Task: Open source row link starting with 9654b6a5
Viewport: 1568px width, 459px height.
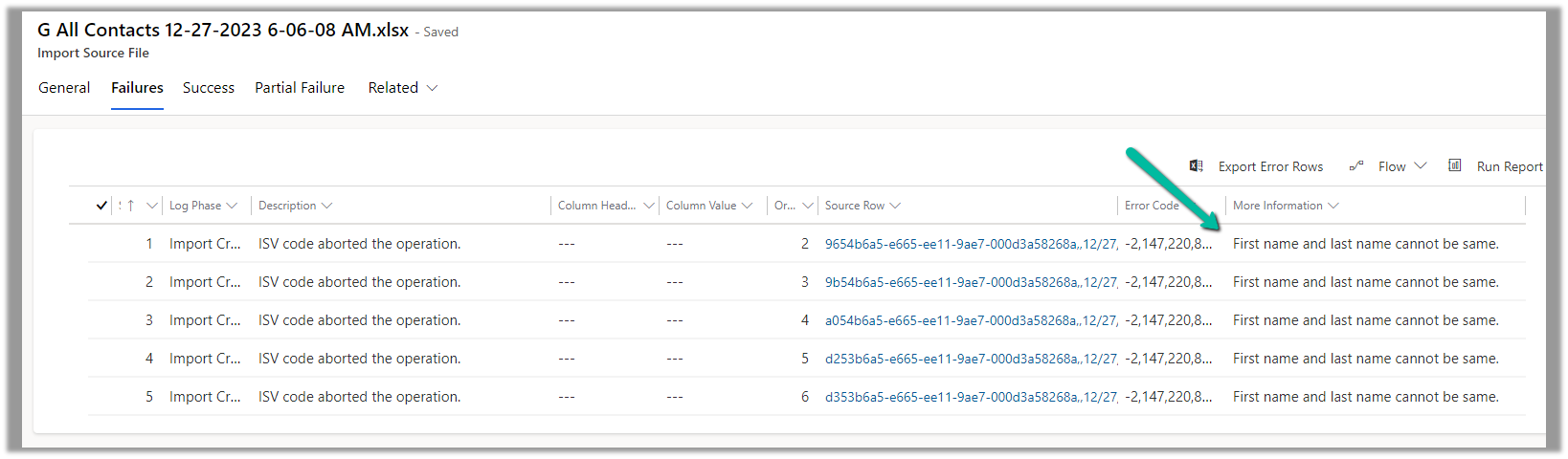Action: [970, 244]
